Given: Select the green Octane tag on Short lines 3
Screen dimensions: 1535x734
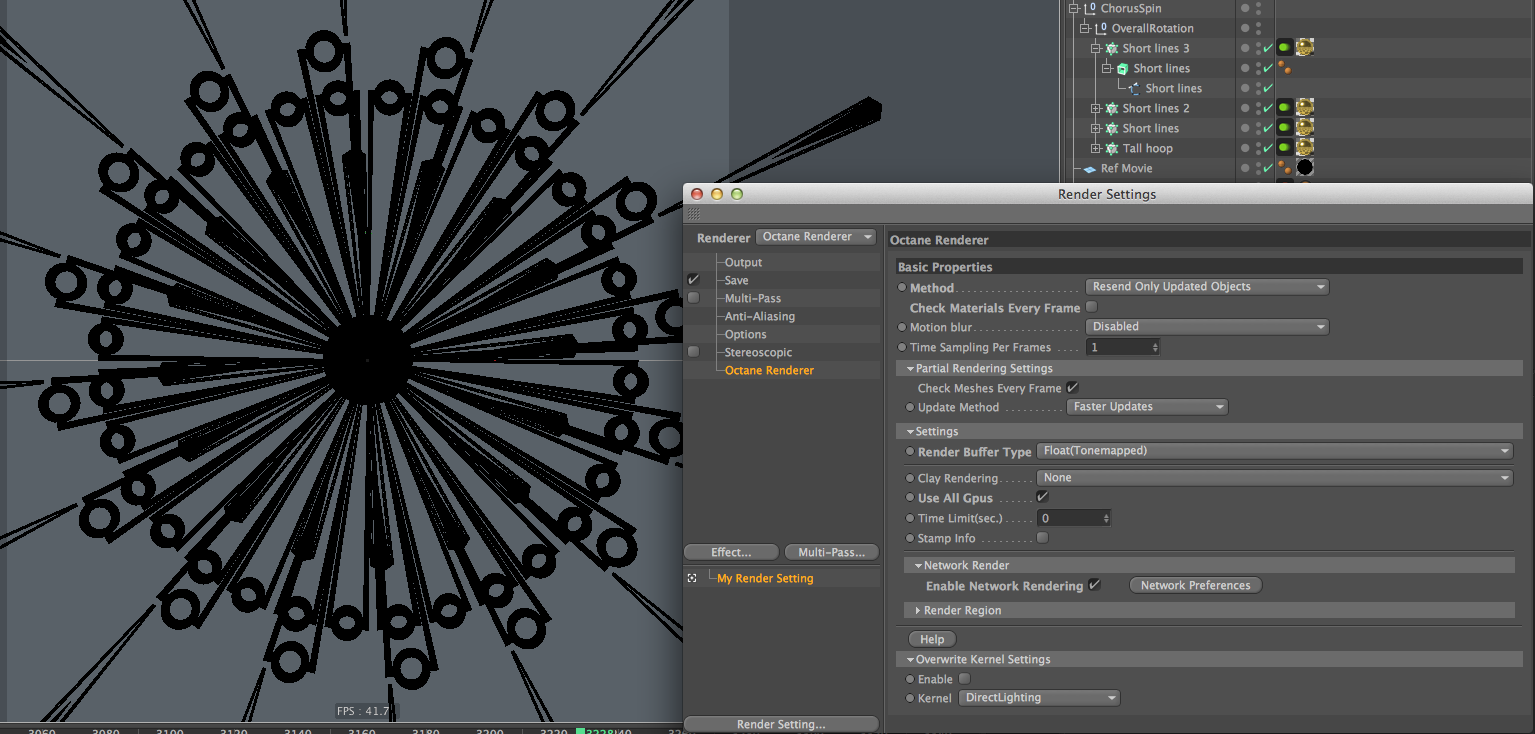Looking at the screenshot, I should 1284,47.
